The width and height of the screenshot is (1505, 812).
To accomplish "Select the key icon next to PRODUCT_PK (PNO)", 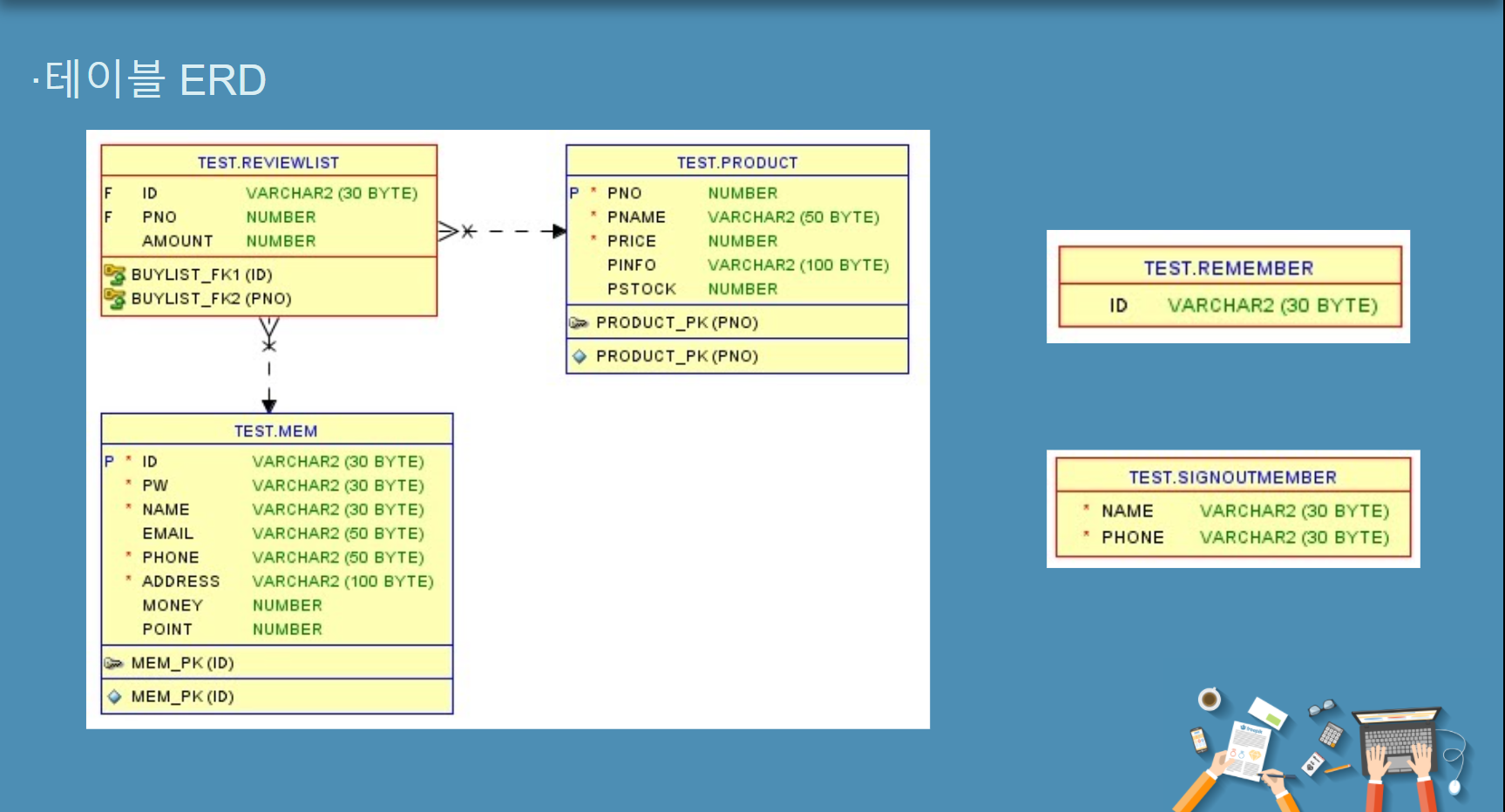I will click(580, 322).
